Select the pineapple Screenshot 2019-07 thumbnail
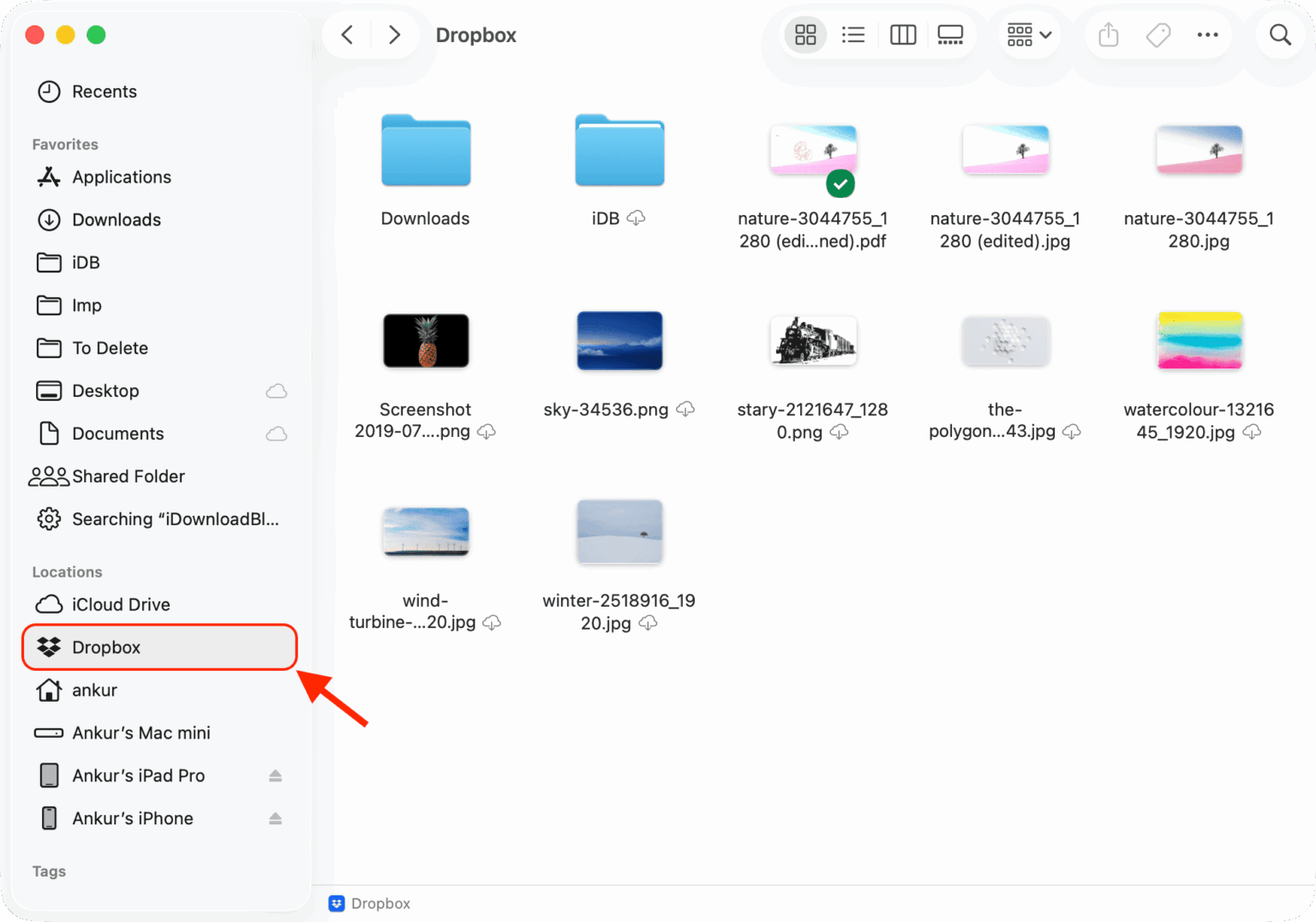Screen dimensions: 1316x922 click(426, 341)
